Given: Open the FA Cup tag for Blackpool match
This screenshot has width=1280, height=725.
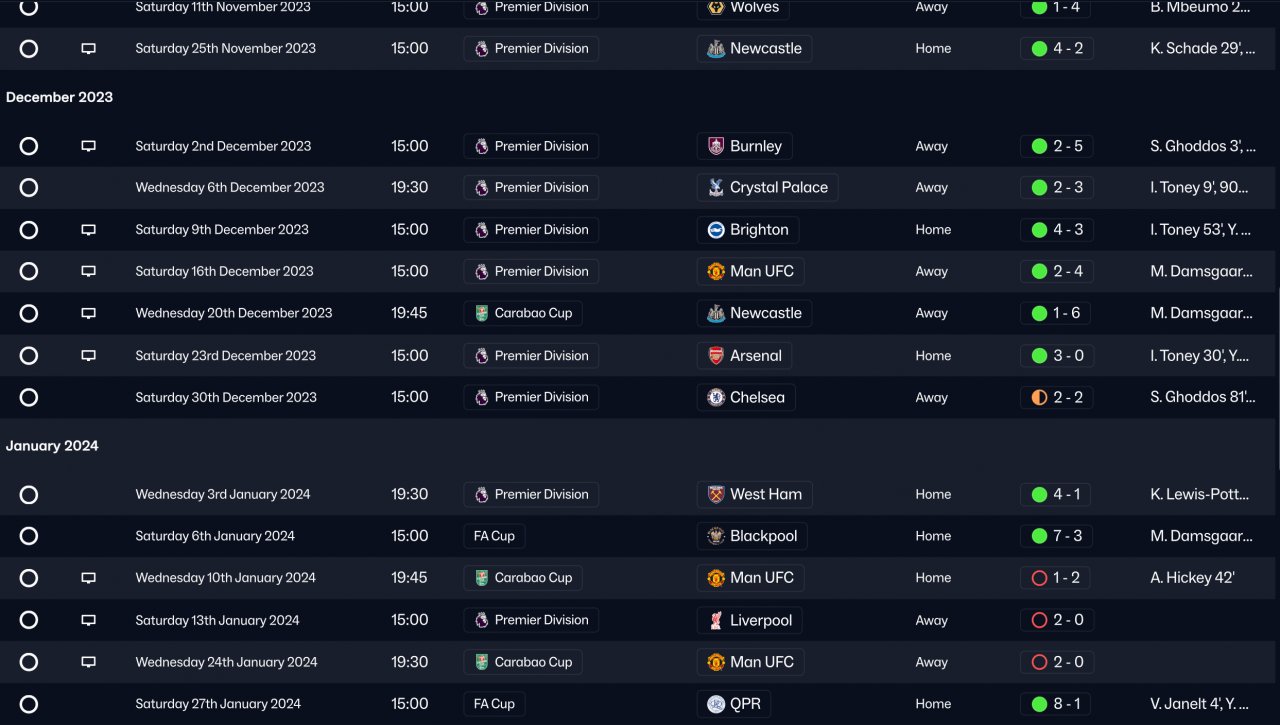Looking at the screenshot, I should (494, 536).
